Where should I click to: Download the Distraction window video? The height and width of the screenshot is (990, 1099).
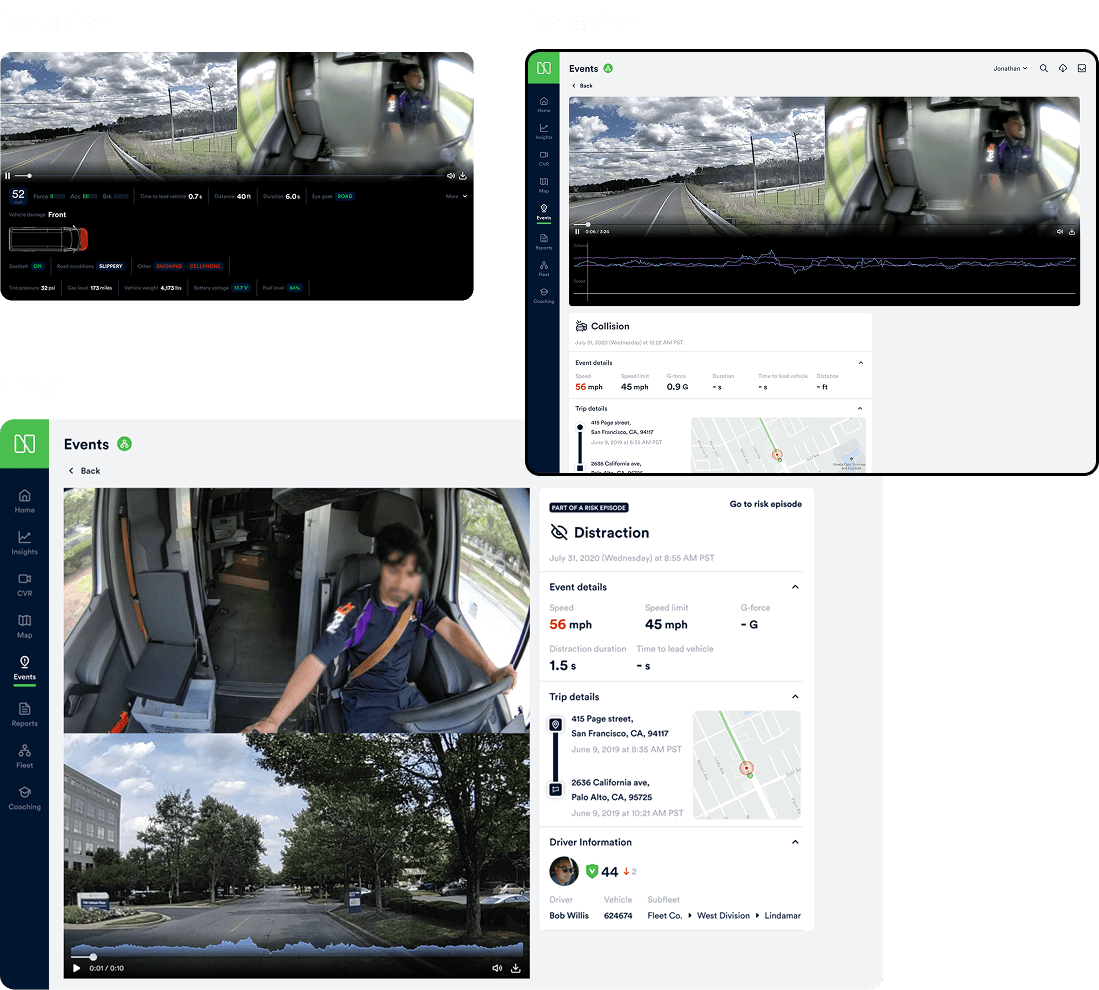515,968
